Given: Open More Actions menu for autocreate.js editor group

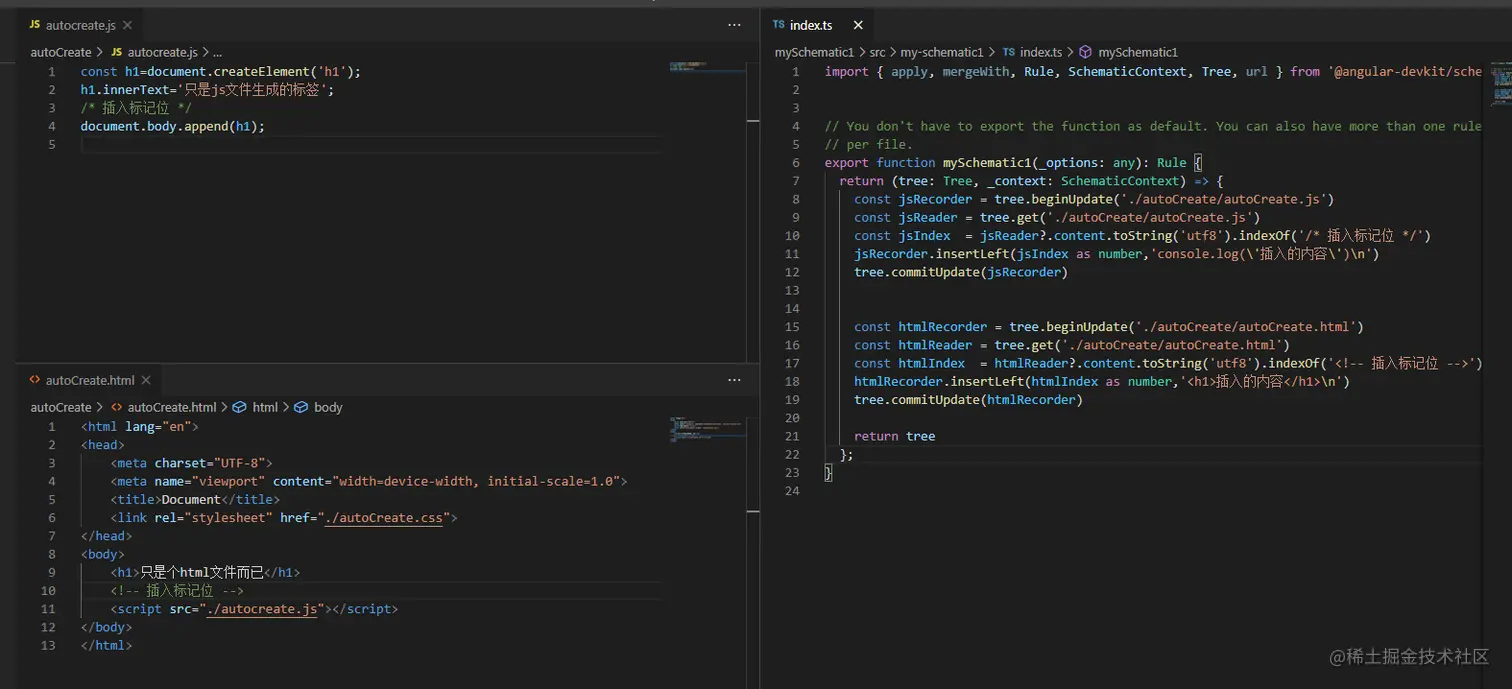Looking at the screenshot, I should pyautogui.click(x=734, y=25).
